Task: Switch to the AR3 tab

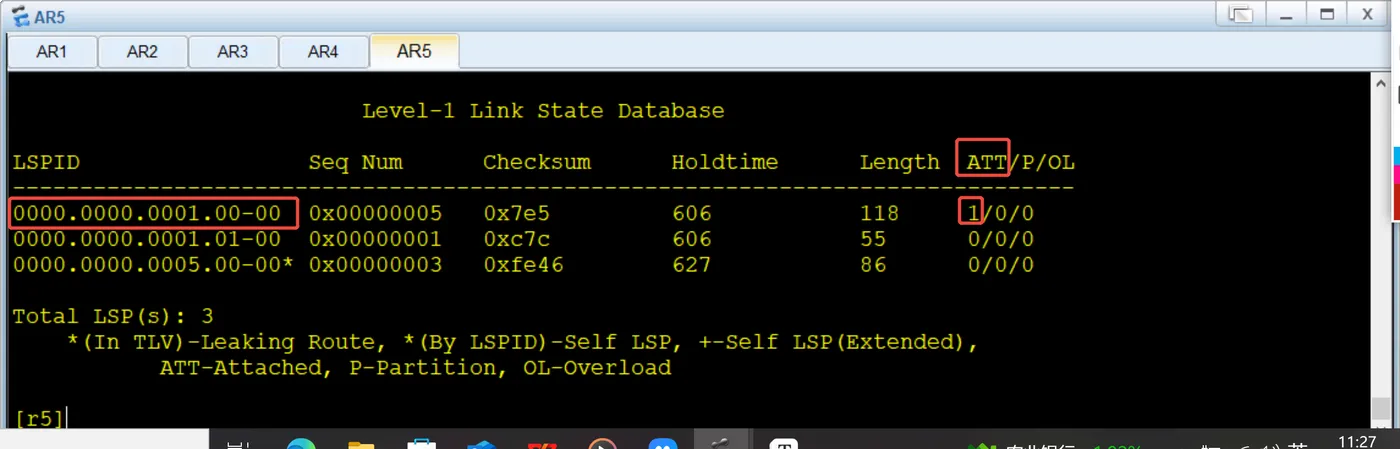Action: click(x=233, y=52)
